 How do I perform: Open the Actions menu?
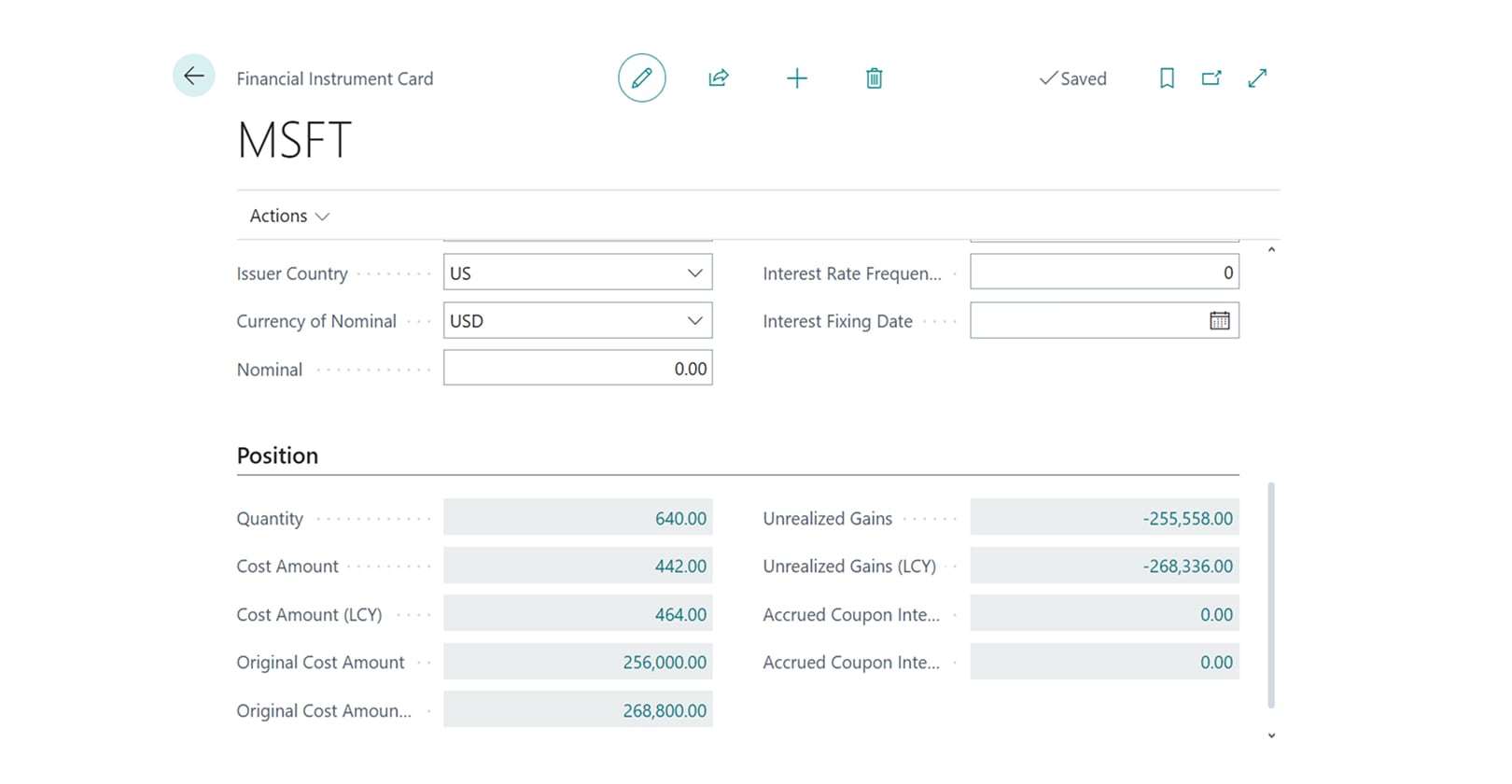(x=289, y=216)
